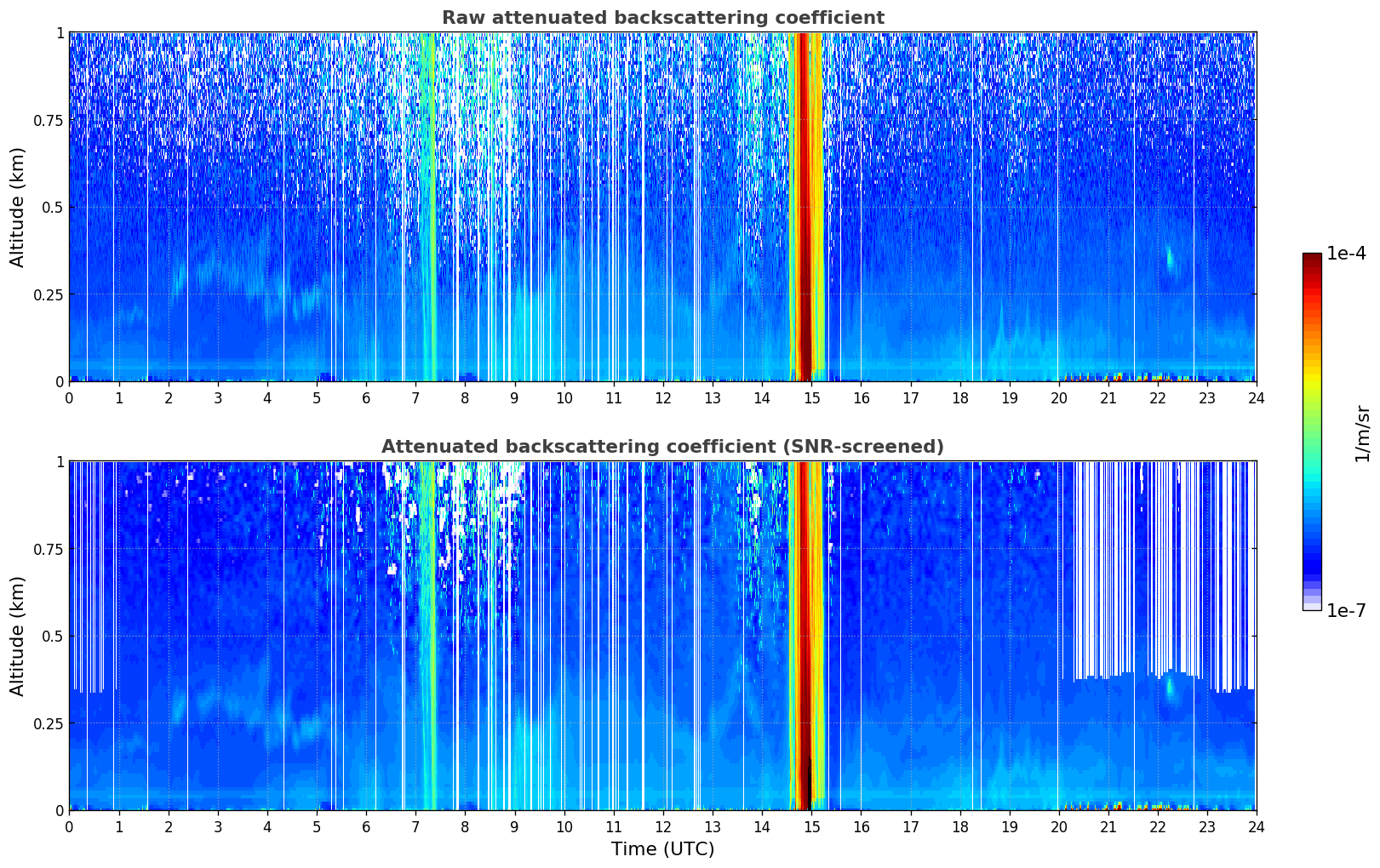Click the "22" time tick under the SNR-screened plot
Screen dimensions: 1380x868
click(x=1158, y=827)
